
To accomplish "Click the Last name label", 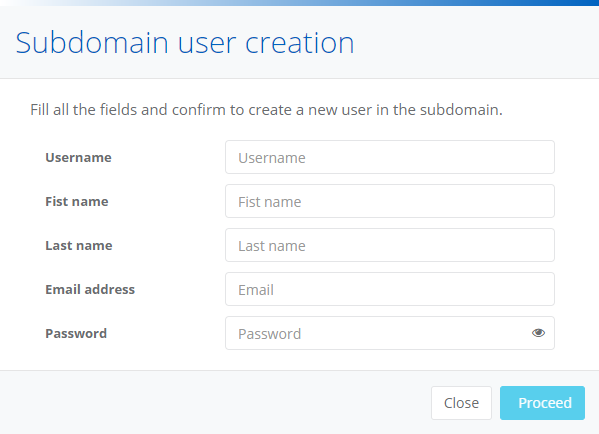I will pos(79,245).
